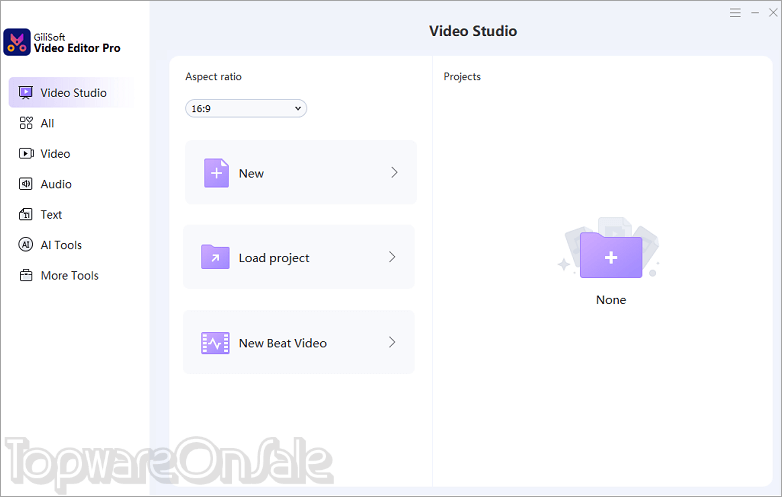Screen dimensions: 782x497
Task: Click the None text under Projects
Action: point(611,300)
